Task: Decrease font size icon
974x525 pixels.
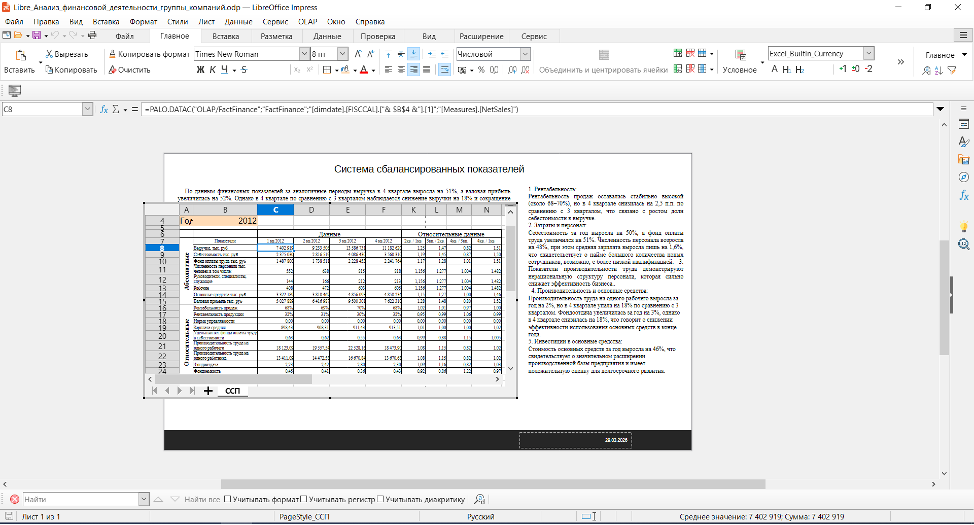Action: [370, 54]
